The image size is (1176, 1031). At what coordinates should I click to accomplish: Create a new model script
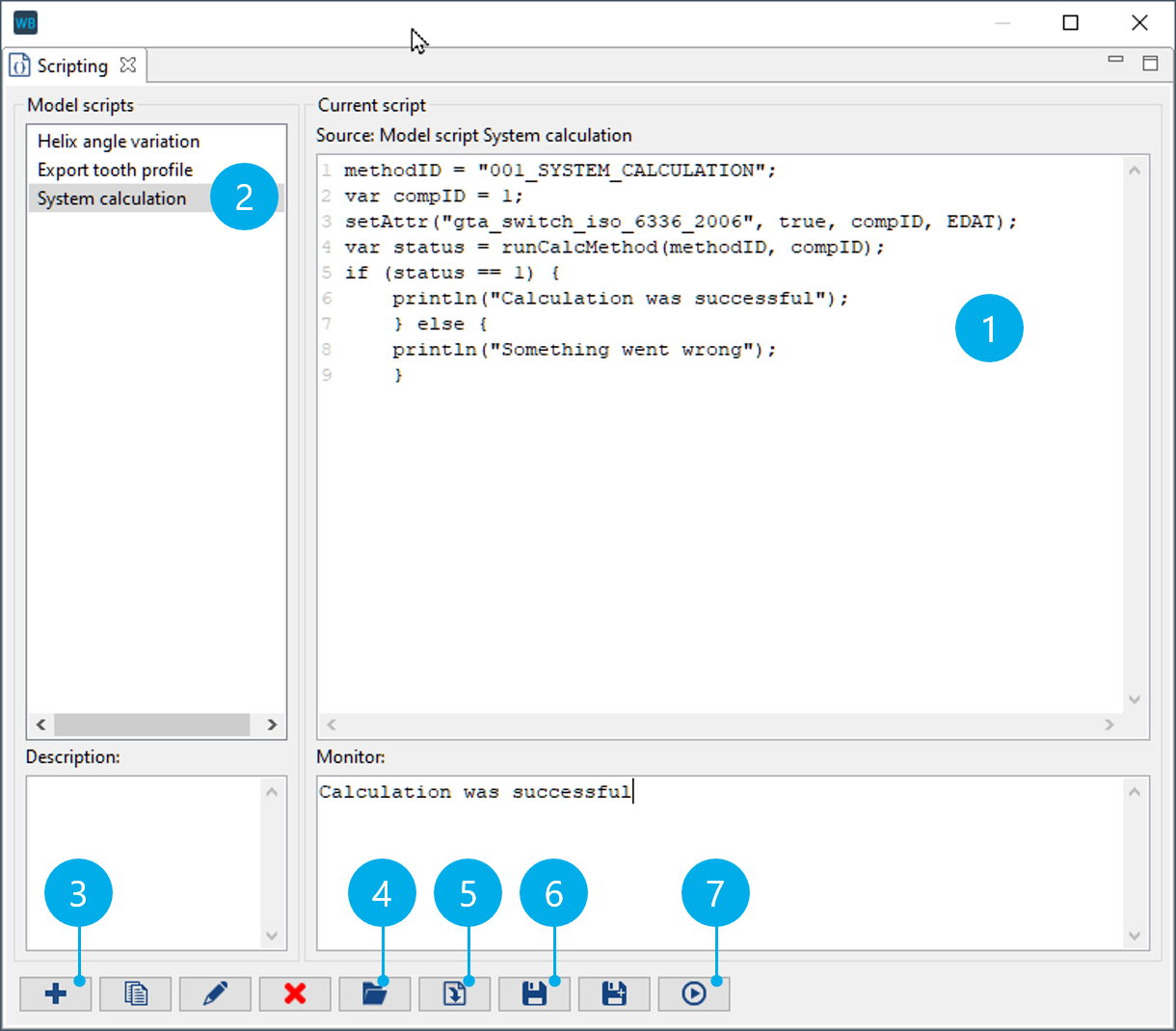point(56,993)
